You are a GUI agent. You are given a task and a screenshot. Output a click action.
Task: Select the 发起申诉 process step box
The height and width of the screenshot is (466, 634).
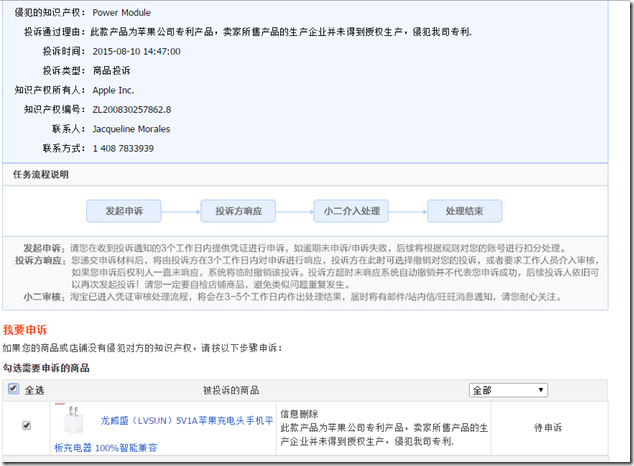[x=124, y=211]
